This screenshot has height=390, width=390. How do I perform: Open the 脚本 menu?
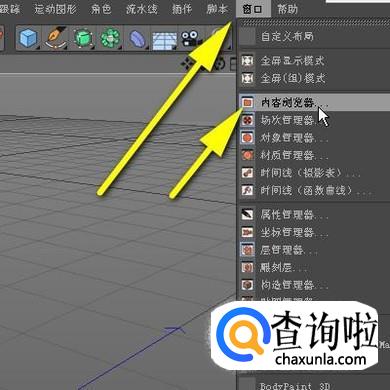click(217, 9)
